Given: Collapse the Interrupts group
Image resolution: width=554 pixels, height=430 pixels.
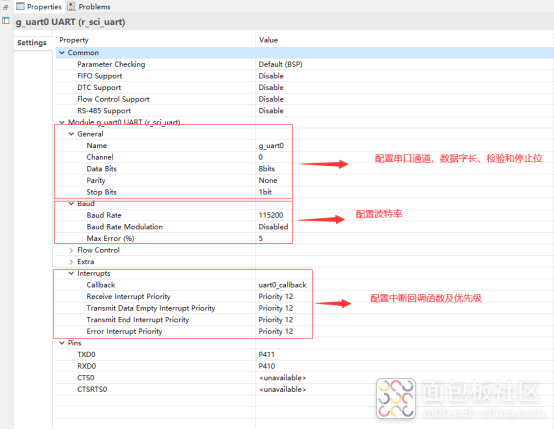Looking at the screenshot, I should click(x=71, y=273).
